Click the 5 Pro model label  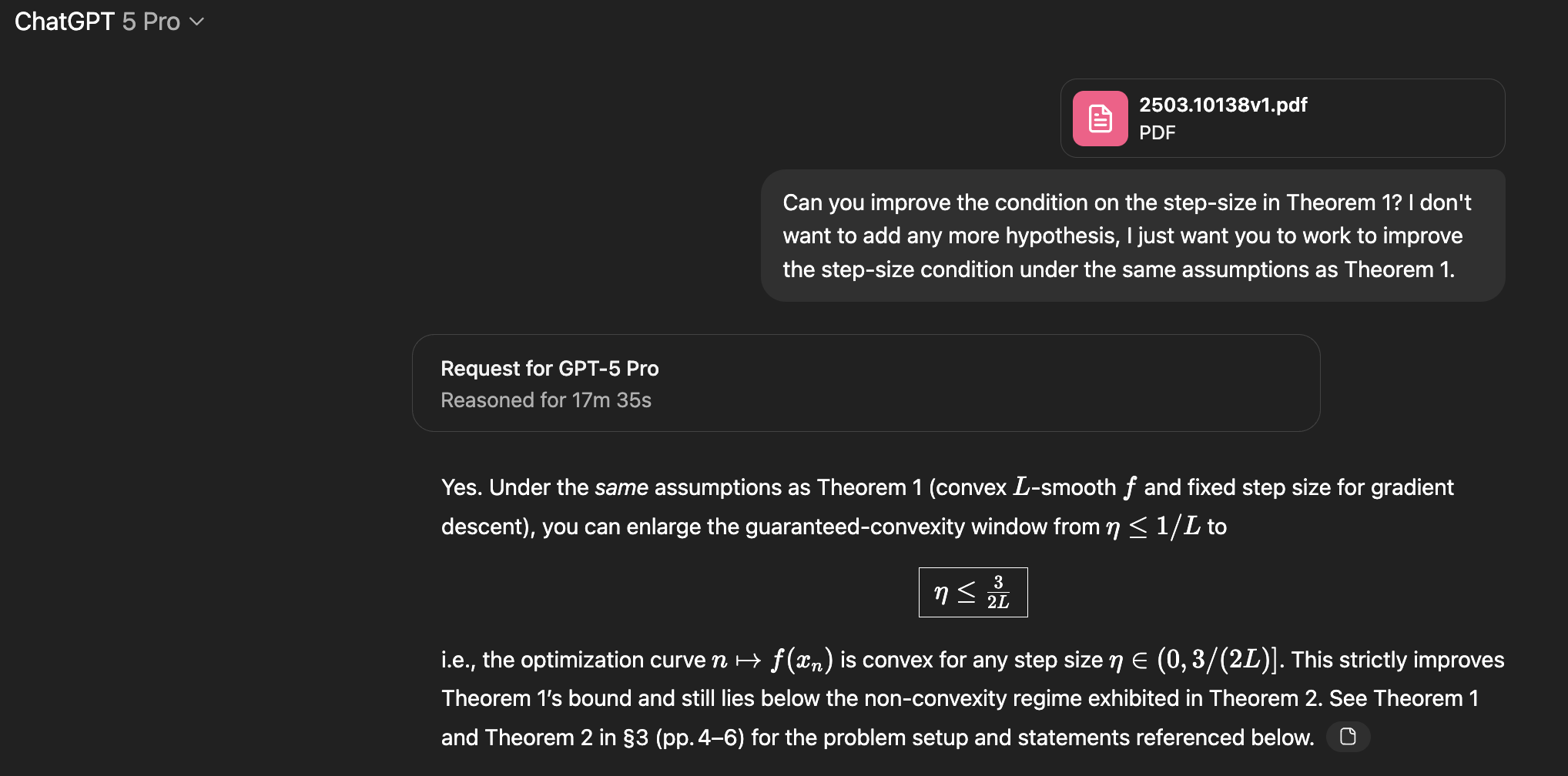(x=151, y=22)
